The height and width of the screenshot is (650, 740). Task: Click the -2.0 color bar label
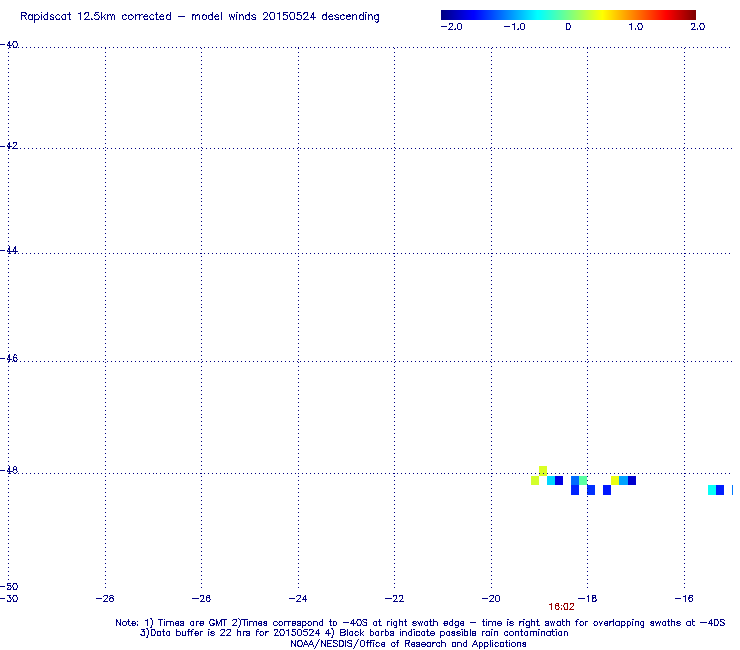451,27
